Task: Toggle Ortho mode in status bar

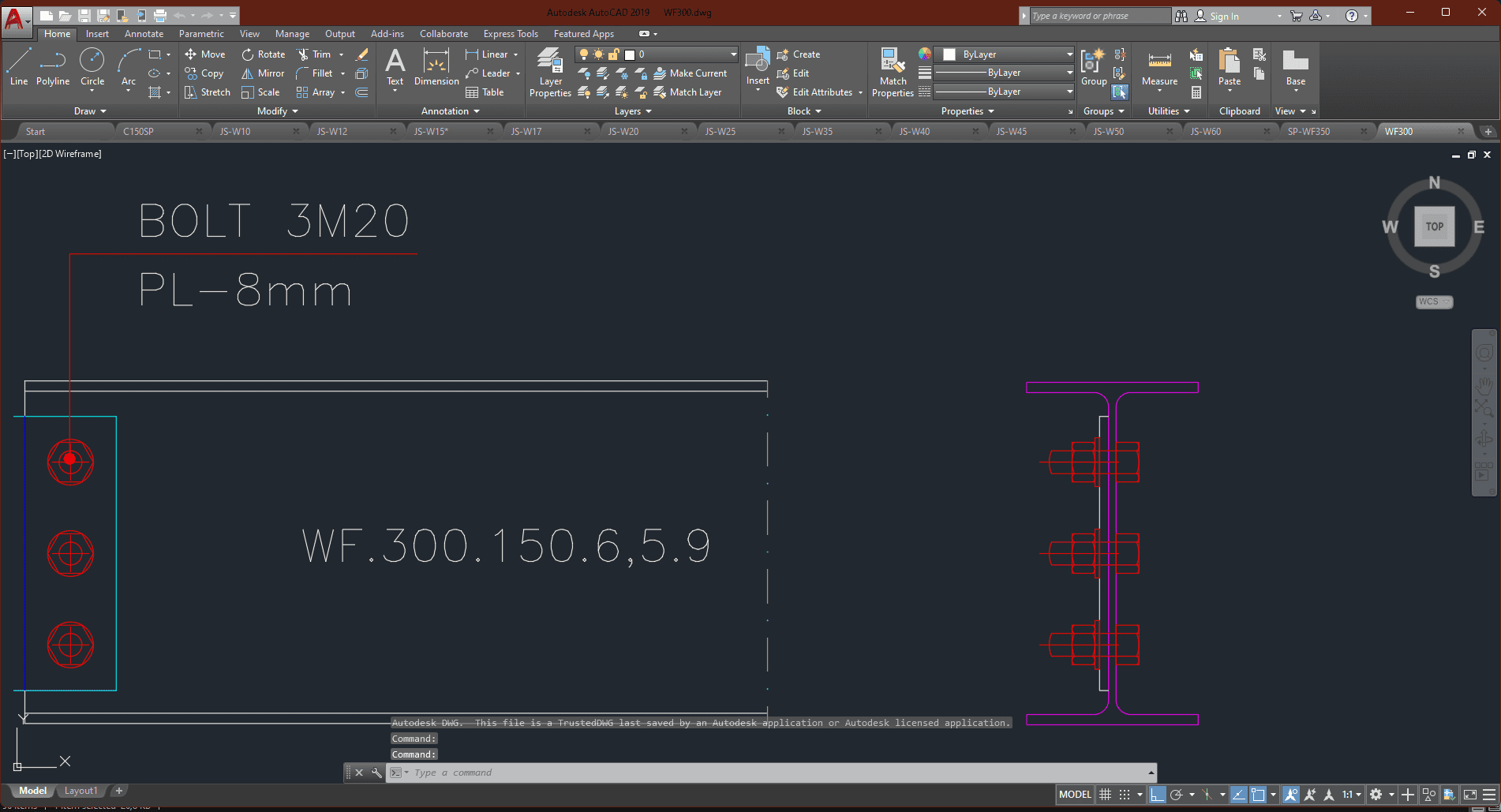Action: (x=1157, y=795)
